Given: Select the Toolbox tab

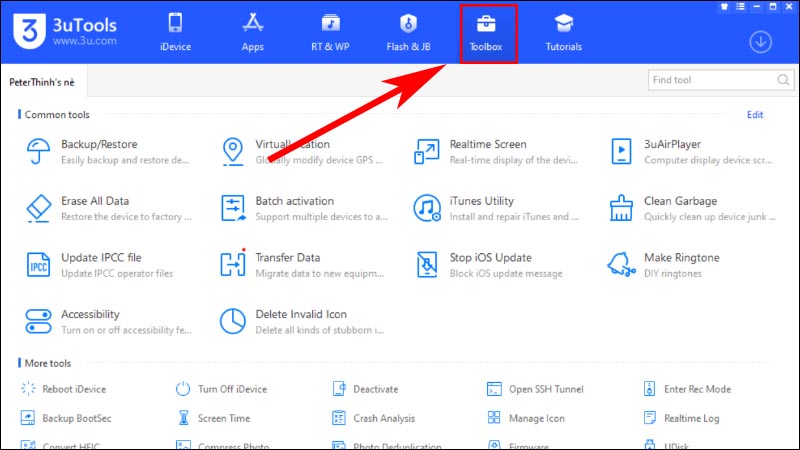Looking at the screenshot, I should click(486, 33).
